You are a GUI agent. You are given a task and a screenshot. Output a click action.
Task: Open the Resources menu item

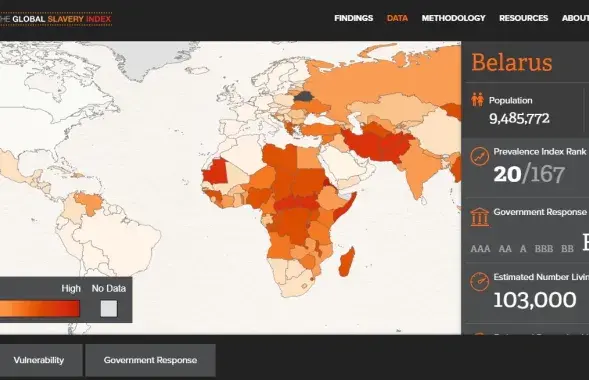tap(523, 18)
